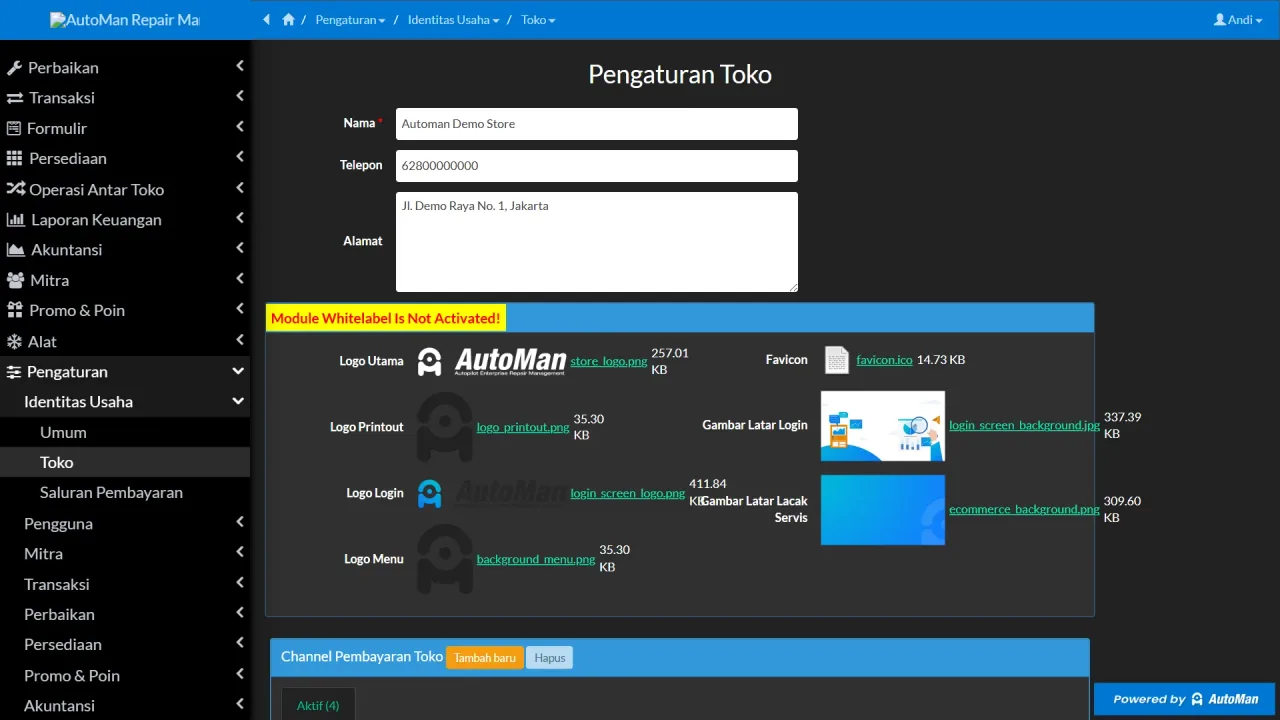Open the logo_printout.png link
The height and width of the screenshot is (720, 1280).
pyautogui.click(x=523, y=427)
